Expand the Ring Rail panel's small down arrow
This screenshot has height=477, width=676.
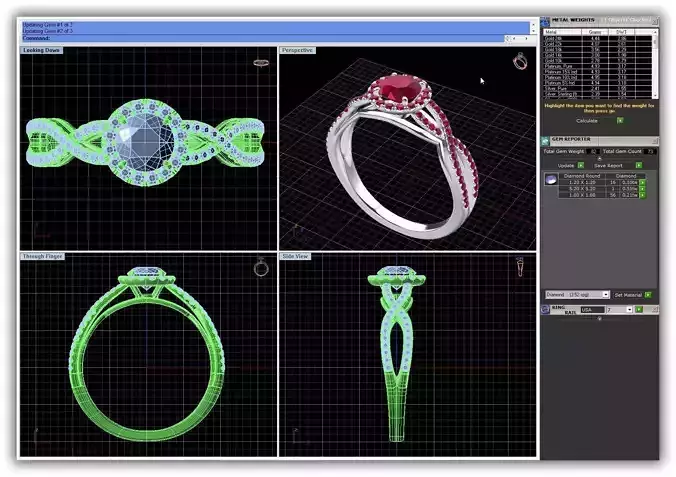click(x=599, y=318)
